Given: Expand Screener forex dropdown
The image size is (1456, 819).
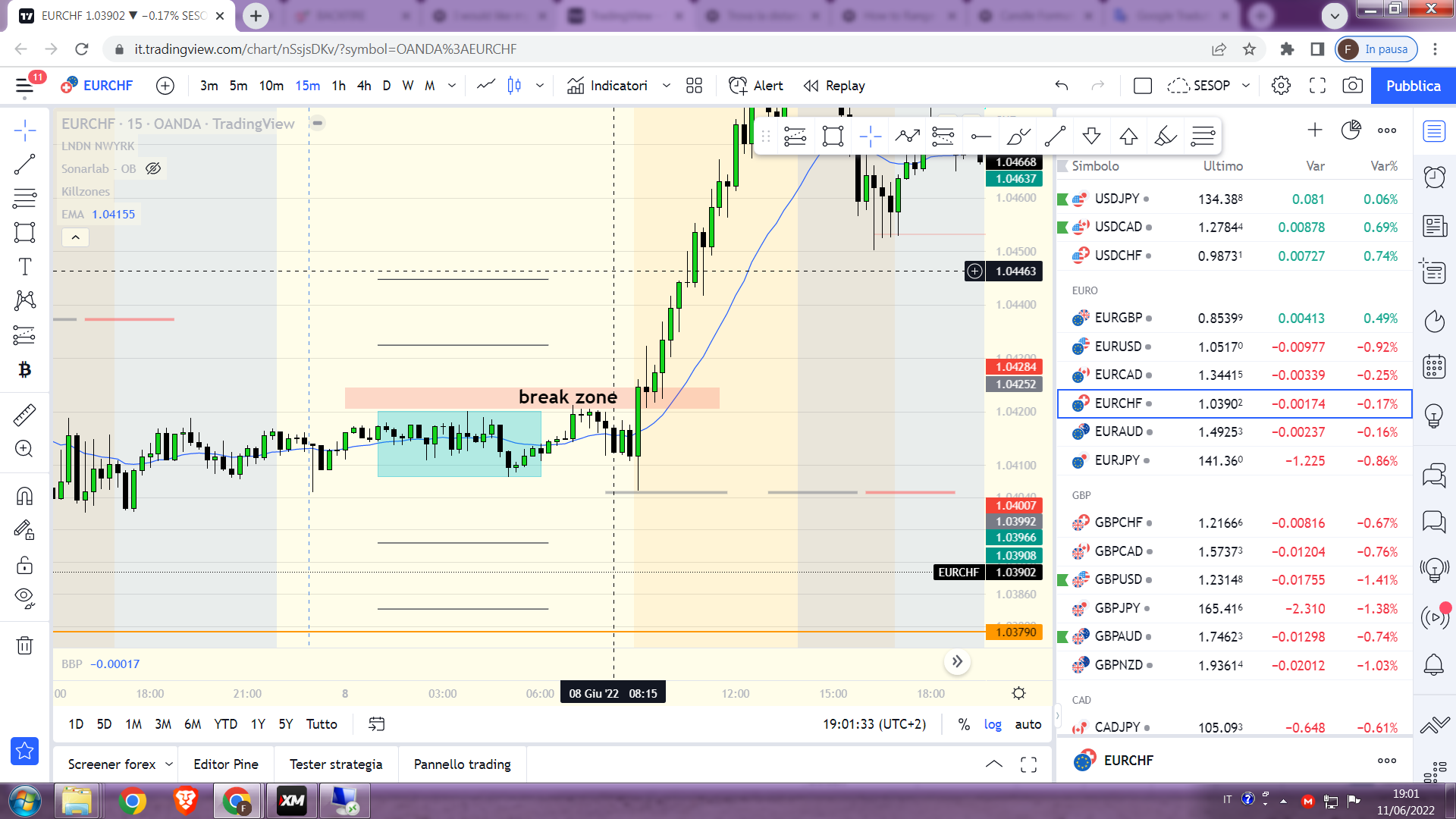Looking at the screenshot, I should pos(169,764).
